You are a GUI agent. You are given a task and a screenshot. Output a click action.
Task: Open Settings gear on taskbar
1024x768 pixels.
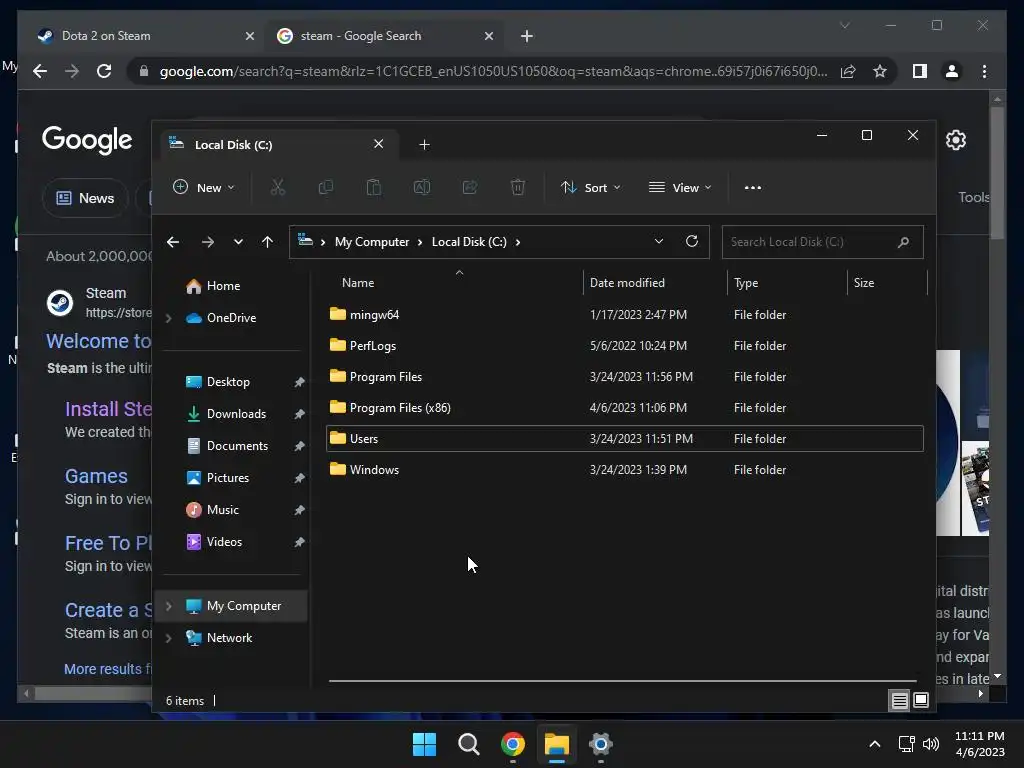point(600,744)
